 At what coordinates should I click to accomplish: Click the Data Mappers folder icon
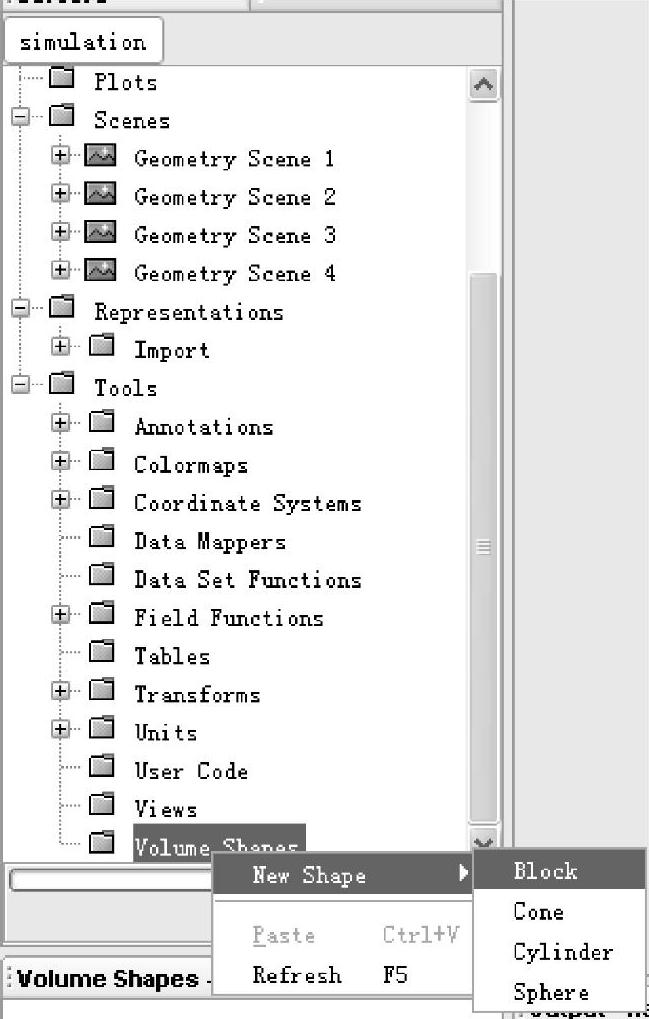click(x=102, y=539)
